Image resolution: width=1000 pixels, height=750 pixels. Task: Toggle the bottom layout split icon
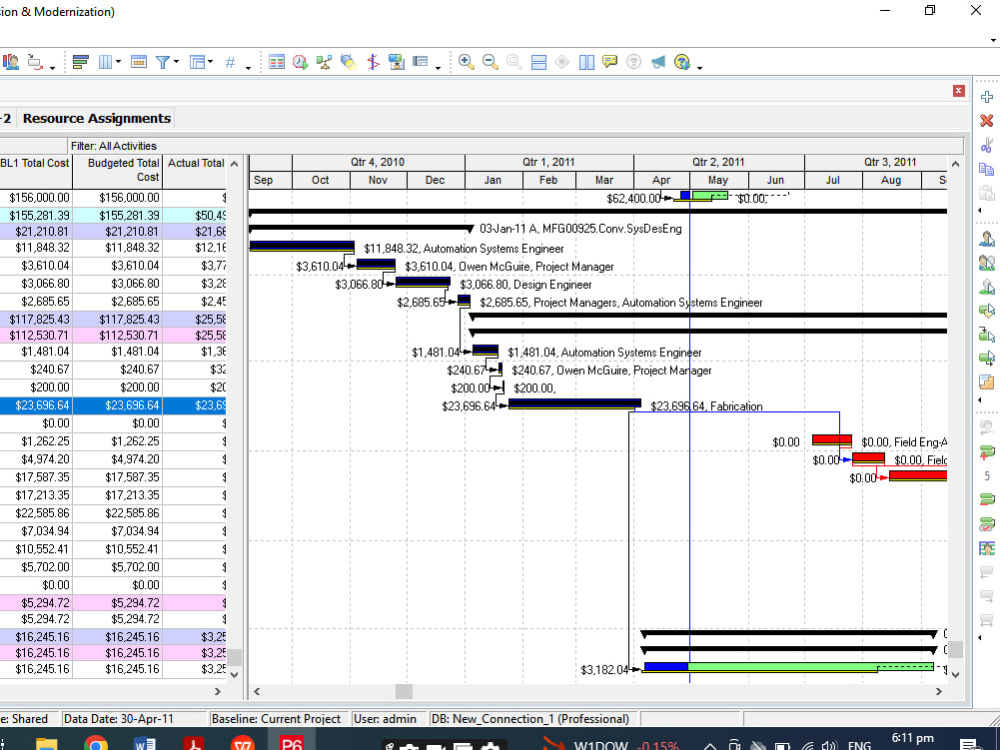(x=539, y=62)
